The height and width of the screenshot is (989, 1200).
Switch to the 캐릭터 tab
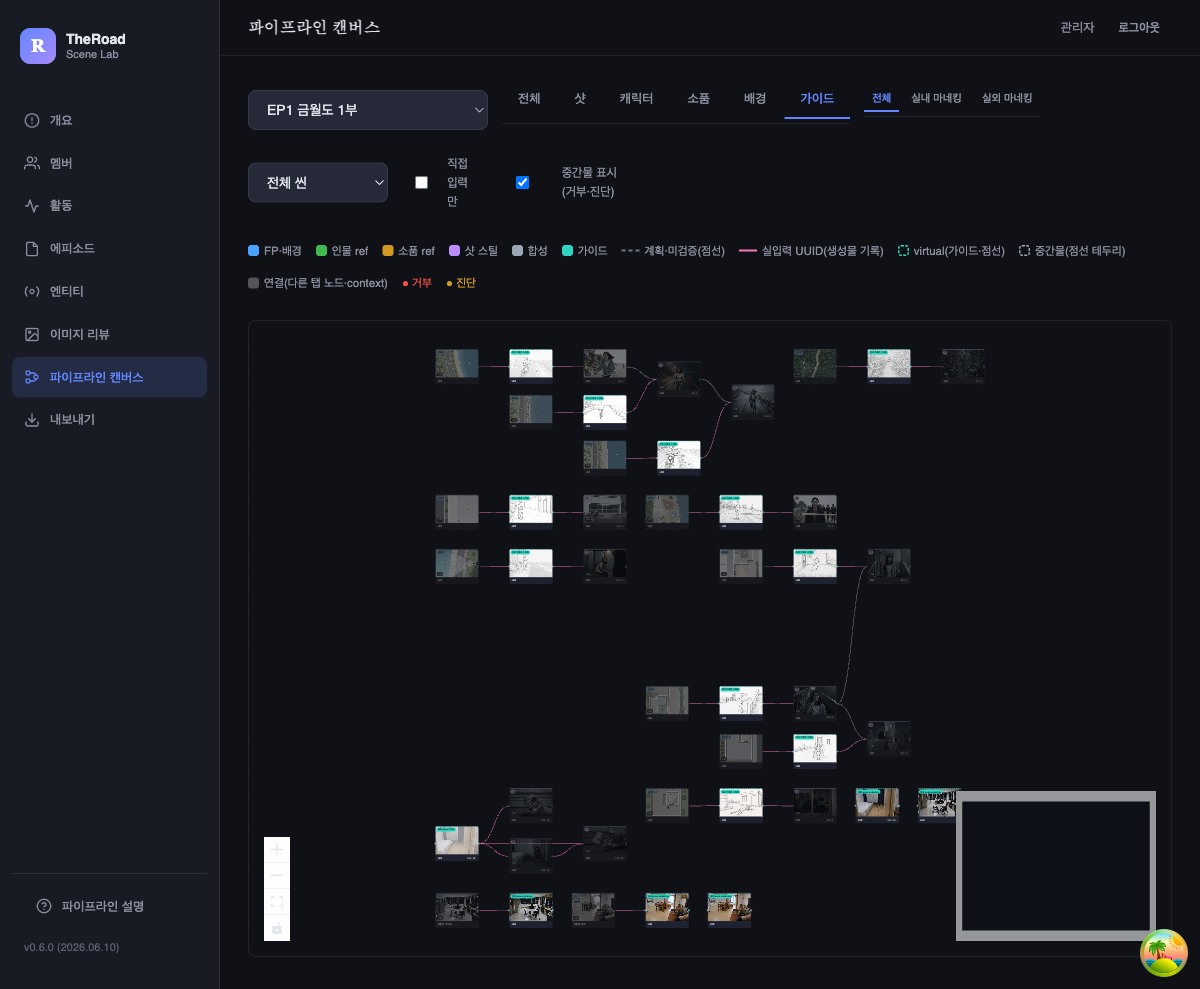pyautogui.click(x=636, y=99)
